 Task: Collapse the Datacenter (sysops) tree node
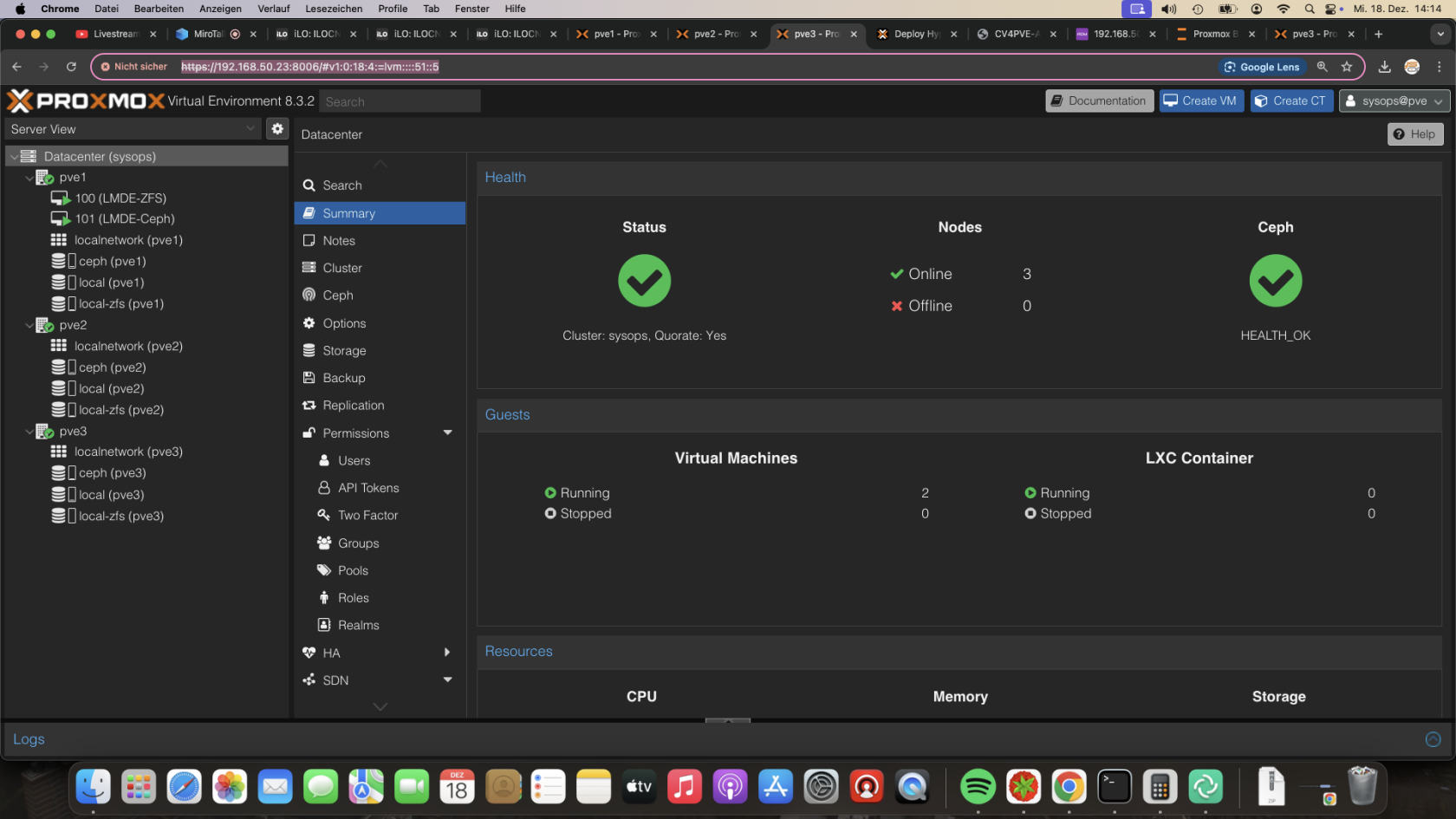[x=15, y=156]
